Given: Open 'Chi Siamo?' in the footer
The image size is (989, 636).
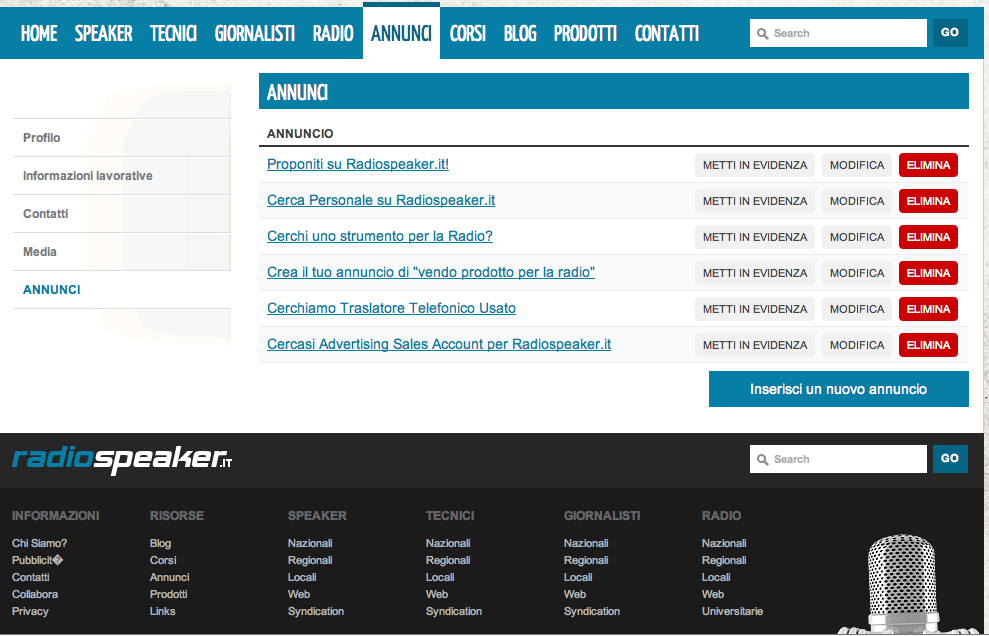Looking at the screenshot, I should click(39, 543).
